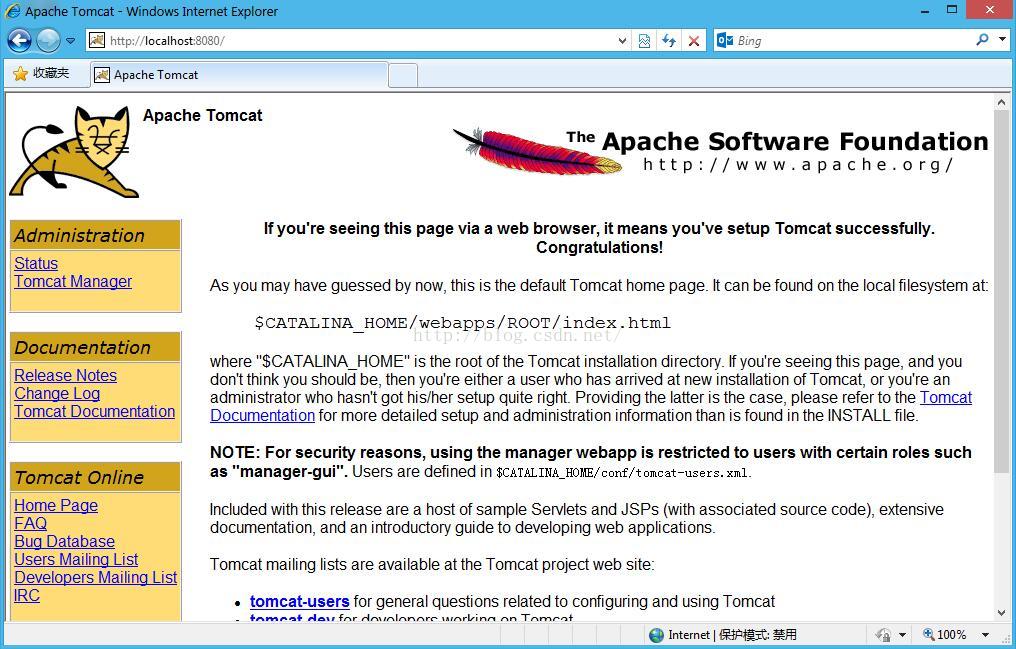1016x649 pixels.
Task: Click the http://www.apache.org/ banner text
Action: pos(798,165)
